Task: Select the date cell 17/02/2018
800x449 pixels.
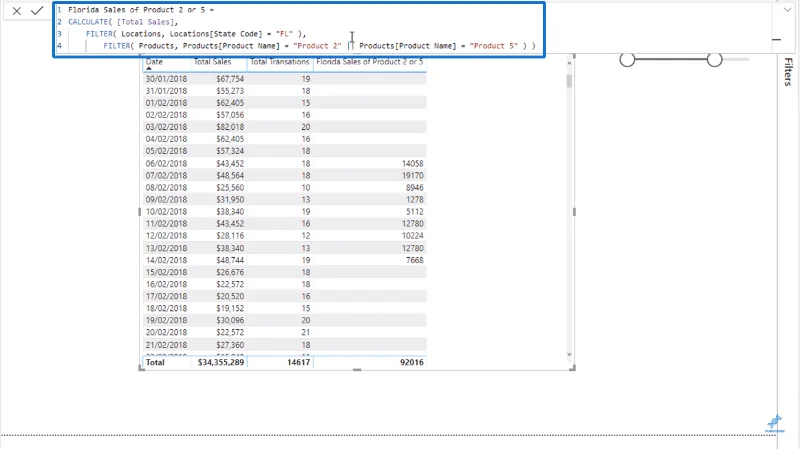Action: tap(166, 296)
